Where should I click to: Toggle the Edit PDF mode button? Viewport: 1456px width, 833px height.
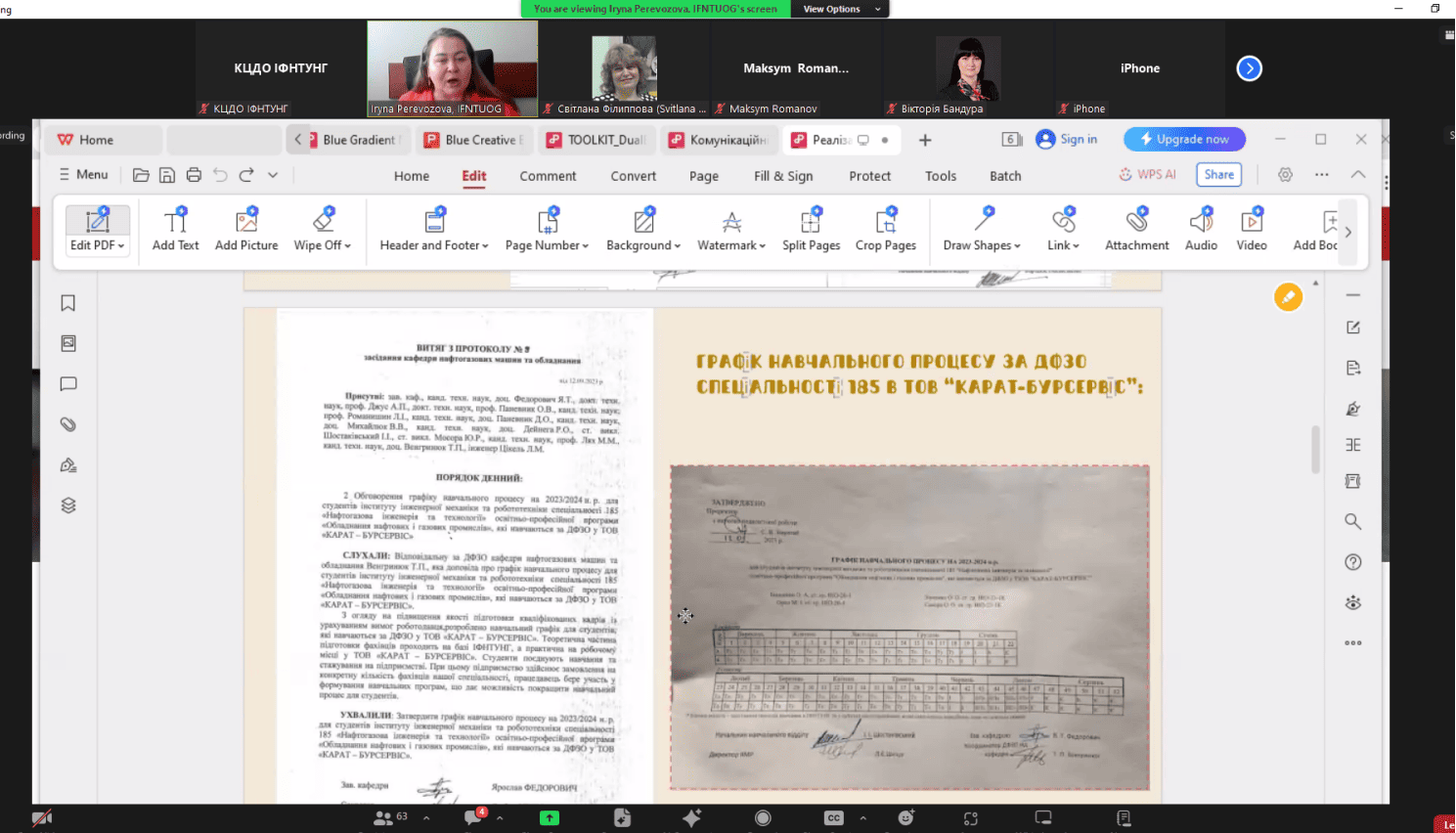[97, 230]
